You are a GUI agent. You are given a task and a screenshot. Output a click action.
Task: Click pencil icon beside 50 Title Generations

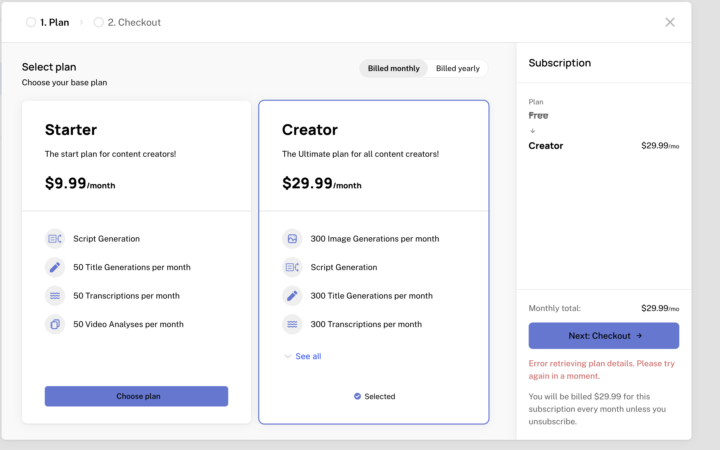click(55, 267)
